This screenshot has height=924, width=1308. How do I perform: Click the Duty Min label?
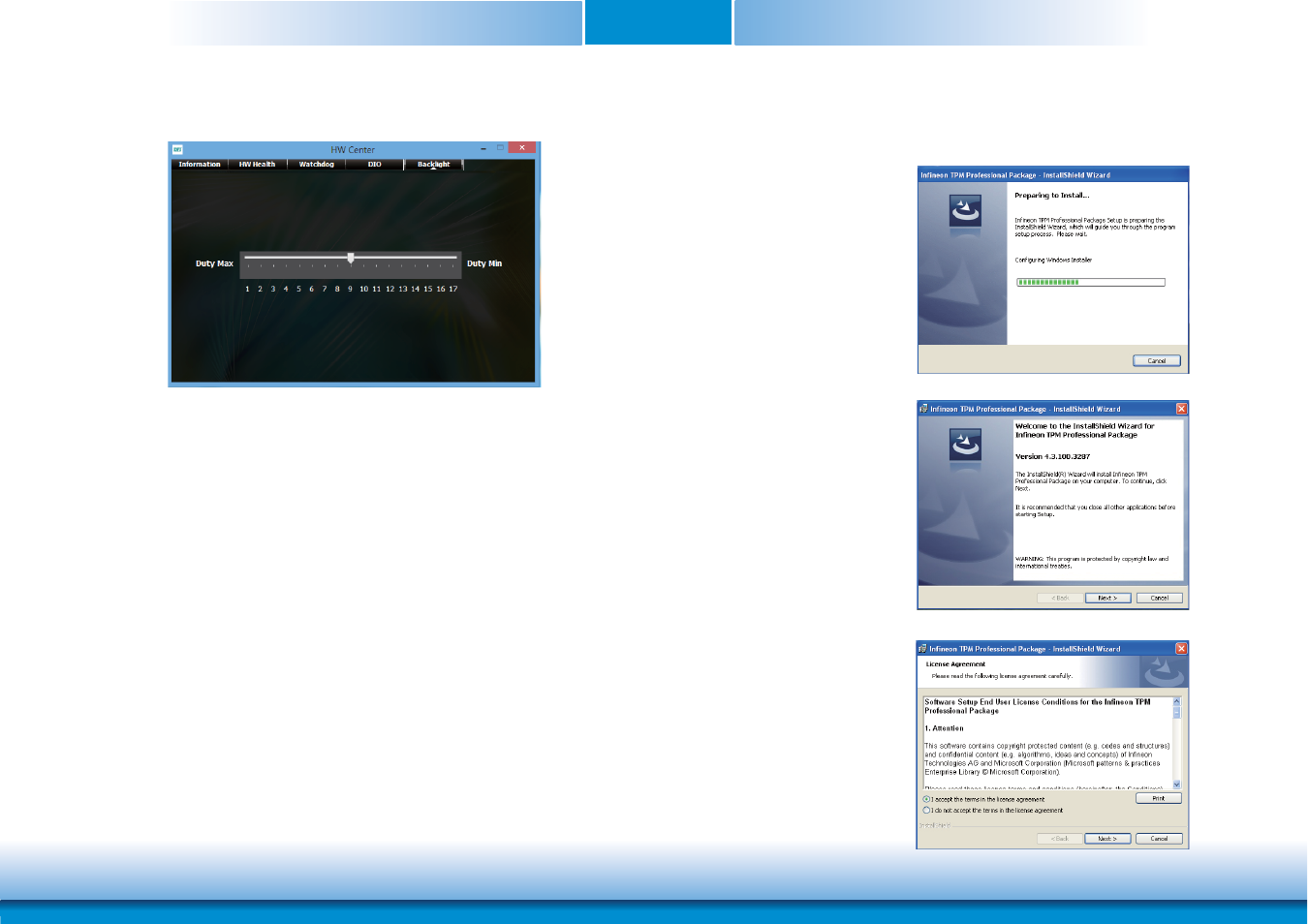pos(484,263)
